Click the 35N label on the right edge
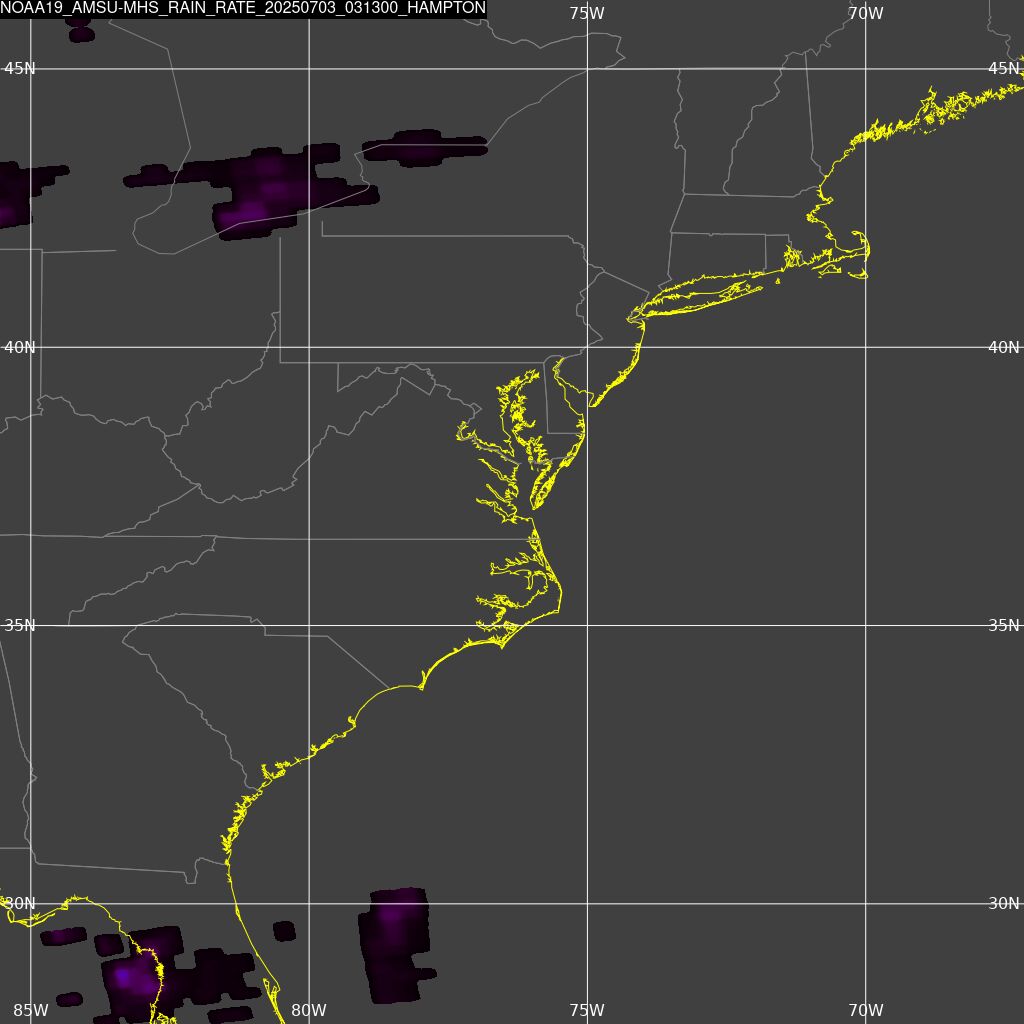This screenshot has width=1024, height=1024. coord(1004,626)
